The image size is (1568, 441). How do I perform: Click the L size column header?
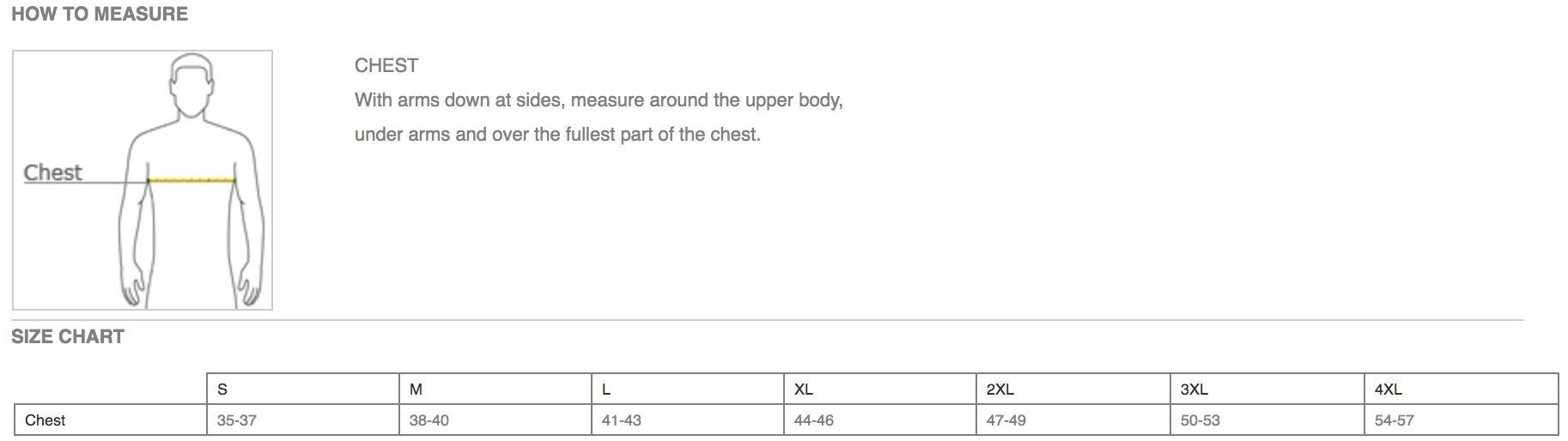pyautogui.click(x=688, y=389)
